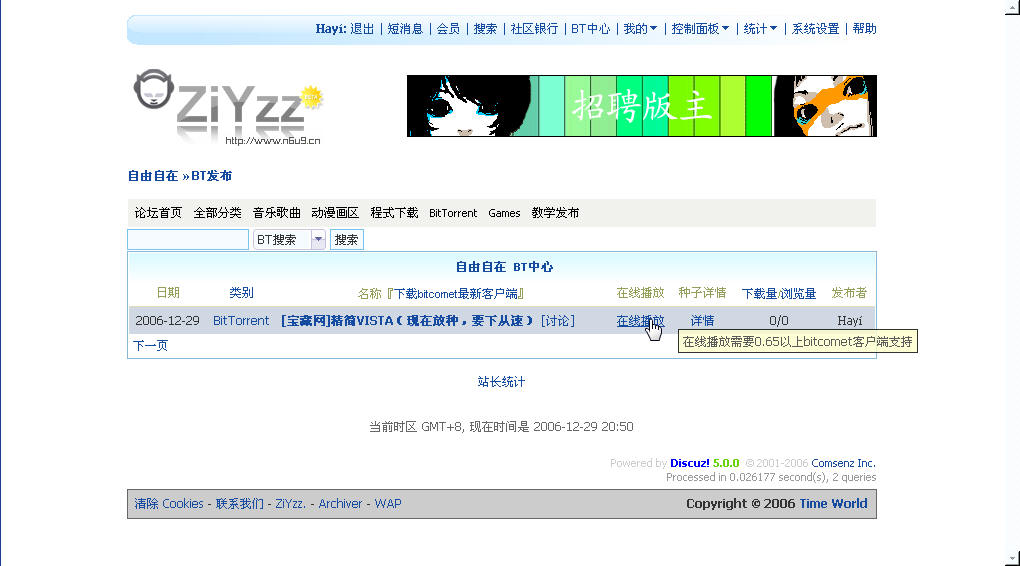Open the BT搜索 search type dropdown
1020x566 pixels.
pyautogui.click(x=289, y=239)
